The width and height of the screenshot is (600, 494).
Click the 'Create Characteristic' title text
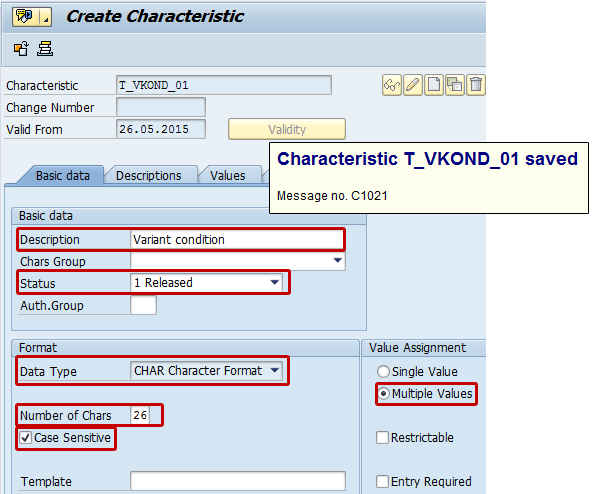[x=155, y=16]
